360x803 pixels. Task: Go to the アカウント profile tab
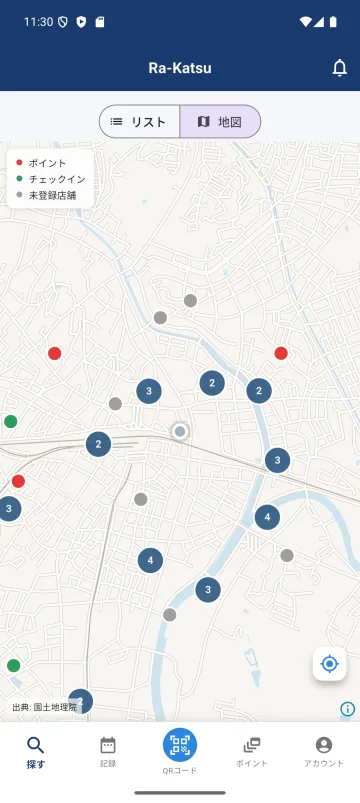click(324, 752)
